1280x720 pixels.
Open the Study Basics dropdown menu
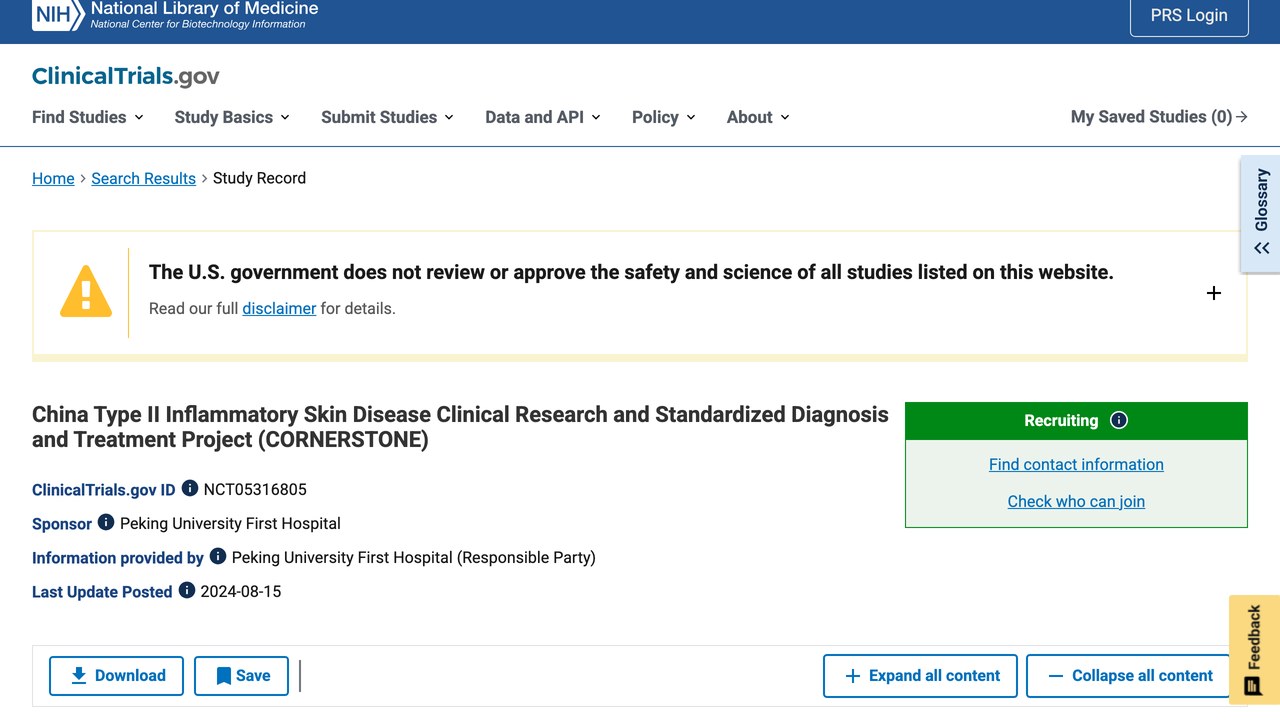tap(232, 117)
